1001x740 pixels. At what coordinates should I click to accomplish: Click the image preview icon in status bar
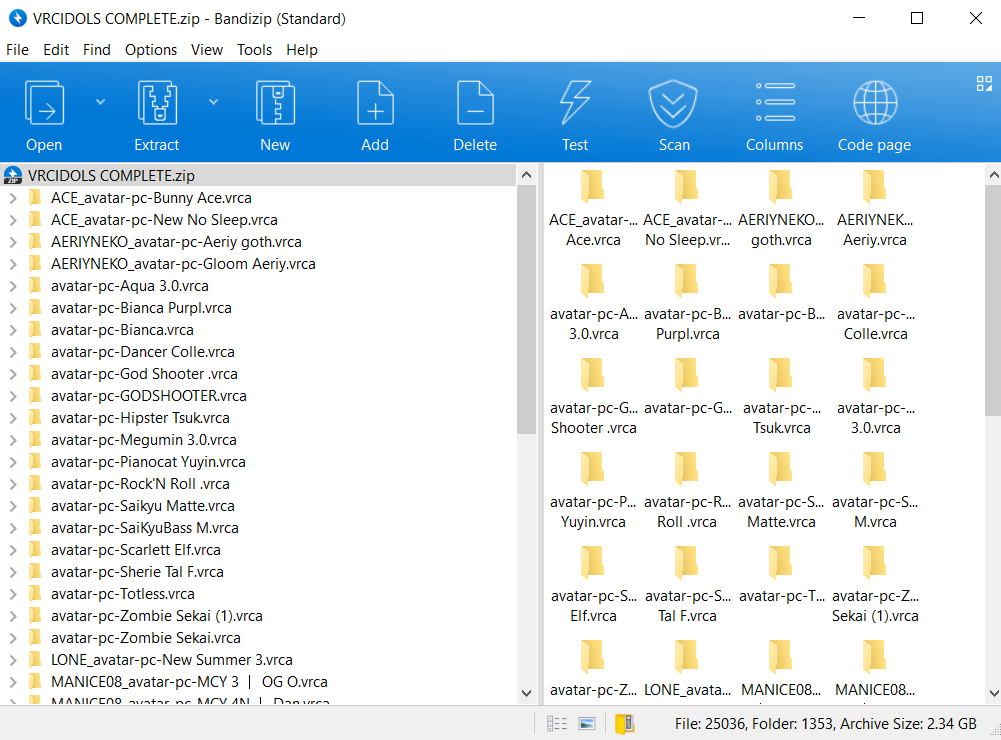click(x=587, y=723)
